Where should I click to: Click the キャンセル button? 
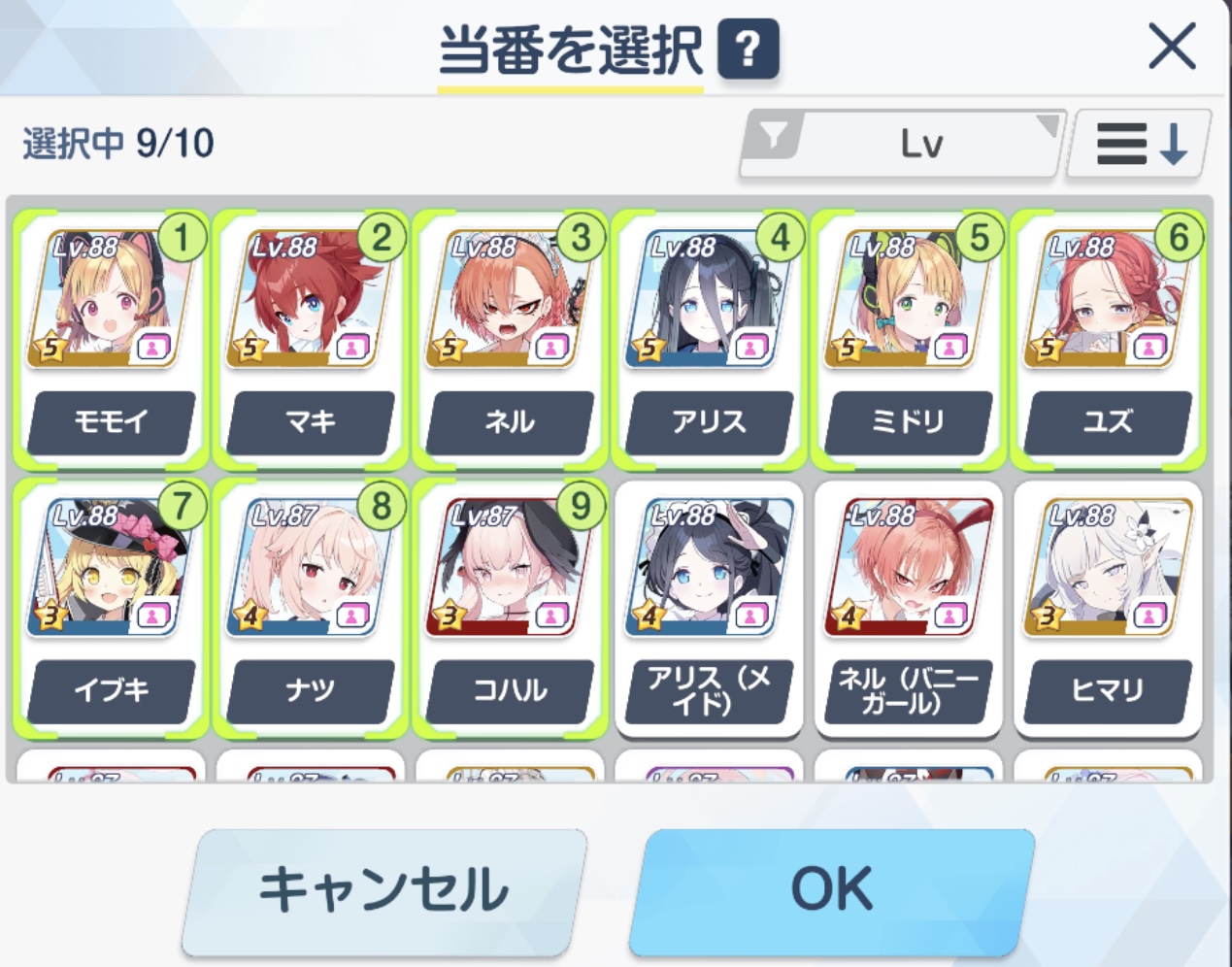pos(384,888)
